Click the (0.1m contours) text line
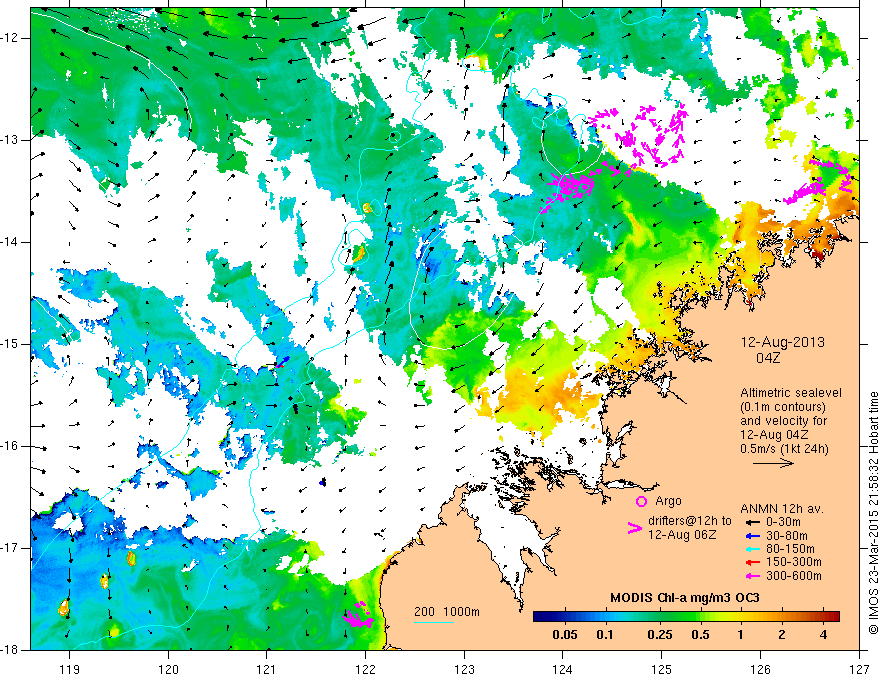 pyautogui.click(x=782, y=407)
